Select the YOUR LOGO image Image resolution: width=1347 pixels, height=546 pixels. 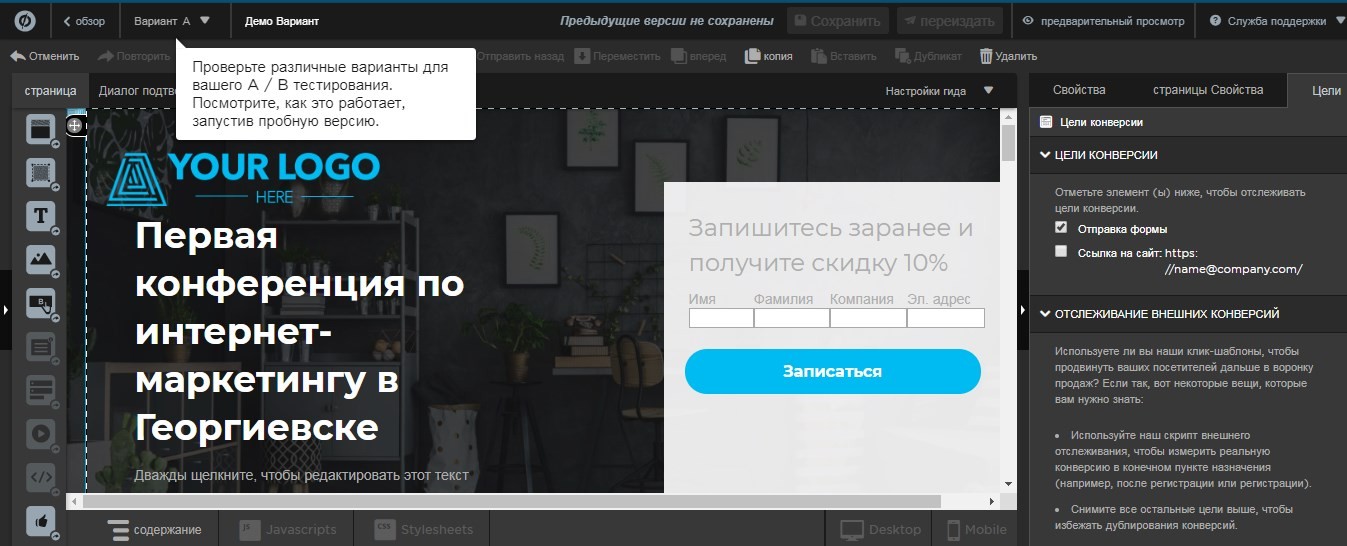click(x=243, y=178)
